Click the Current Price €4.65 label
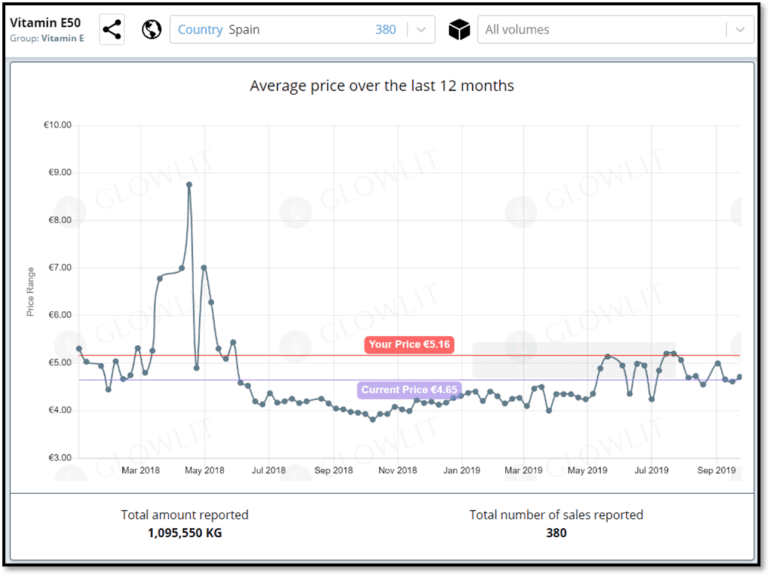 [409, 390]
